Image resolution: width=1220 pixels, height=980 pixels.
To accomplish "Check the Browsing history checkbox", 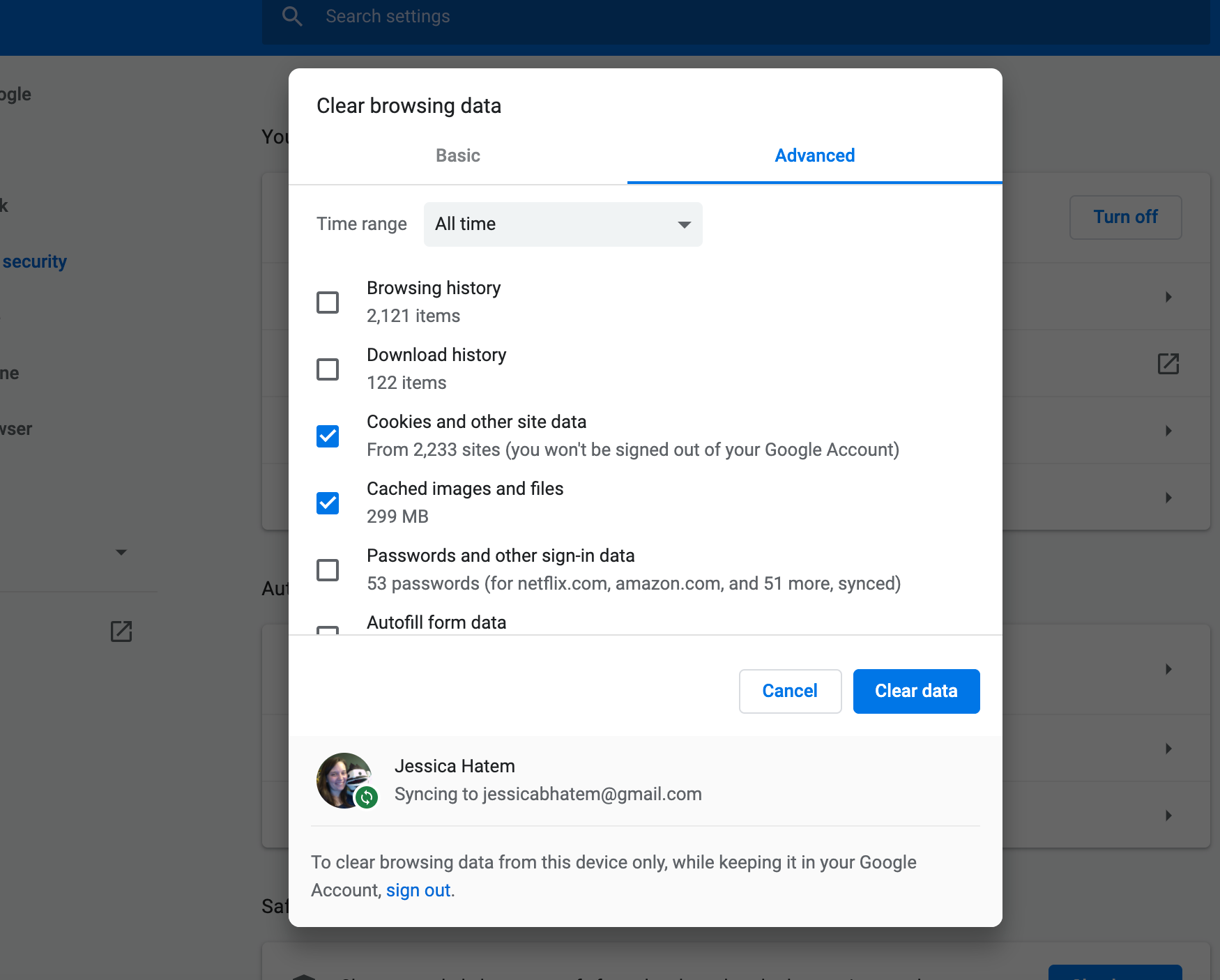I will coord(328,303).
